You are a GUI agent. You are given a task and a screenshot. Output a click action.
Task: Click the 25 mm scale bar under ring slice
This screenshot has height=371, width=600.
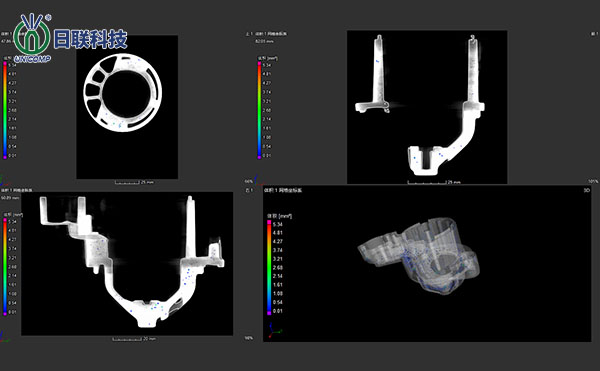click(134, 182)
